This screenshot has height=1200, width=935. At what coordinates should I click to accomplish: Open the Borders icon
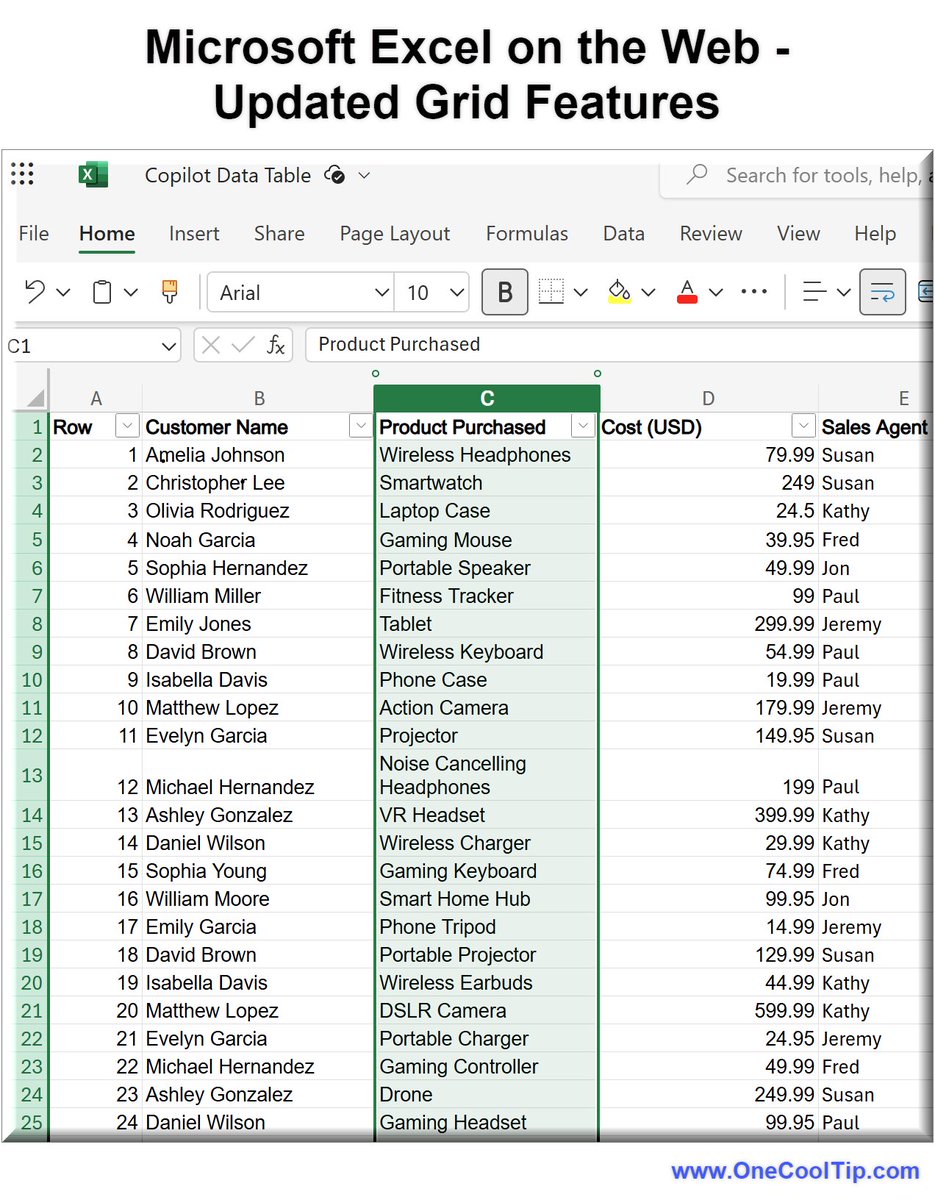549,292
